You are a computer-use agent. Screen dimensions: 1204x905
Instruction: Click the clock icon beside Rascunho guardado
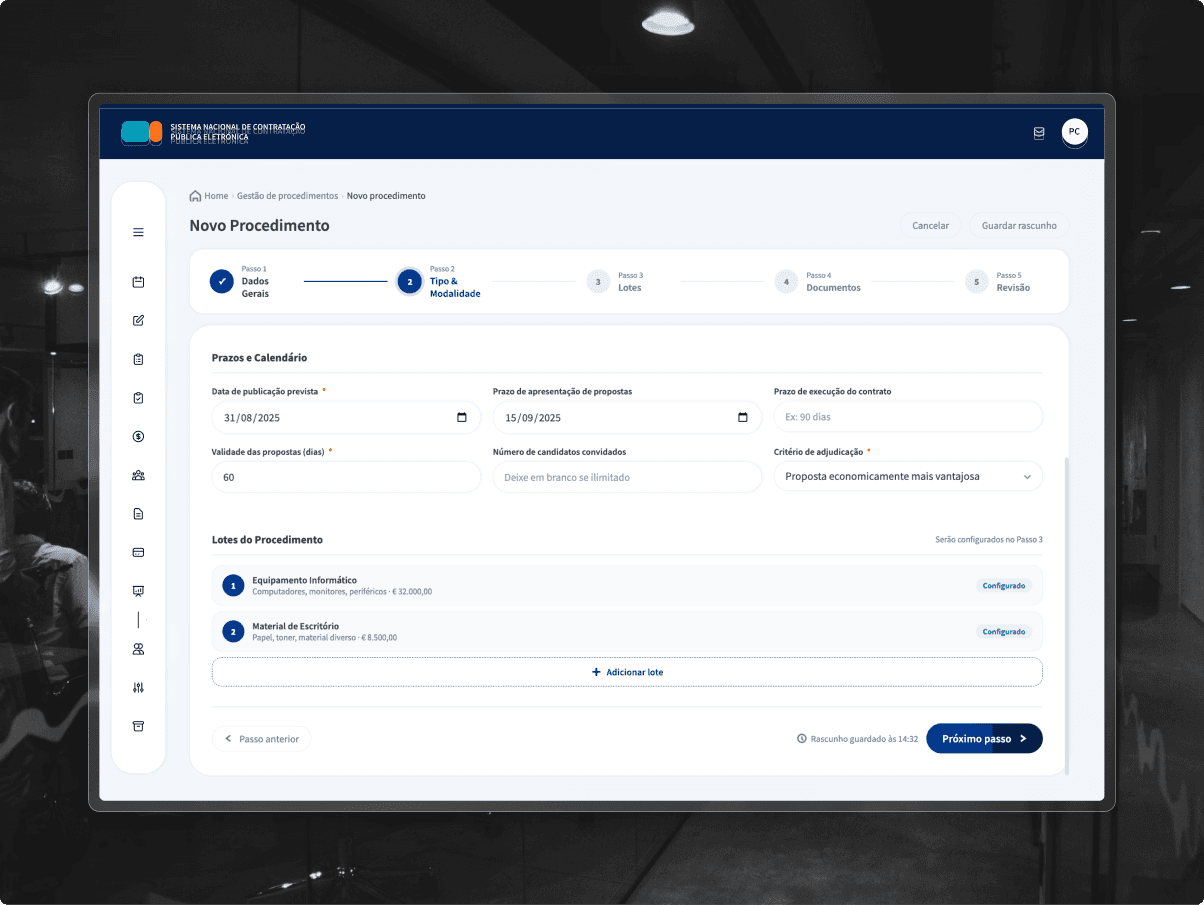coord(802,739)
